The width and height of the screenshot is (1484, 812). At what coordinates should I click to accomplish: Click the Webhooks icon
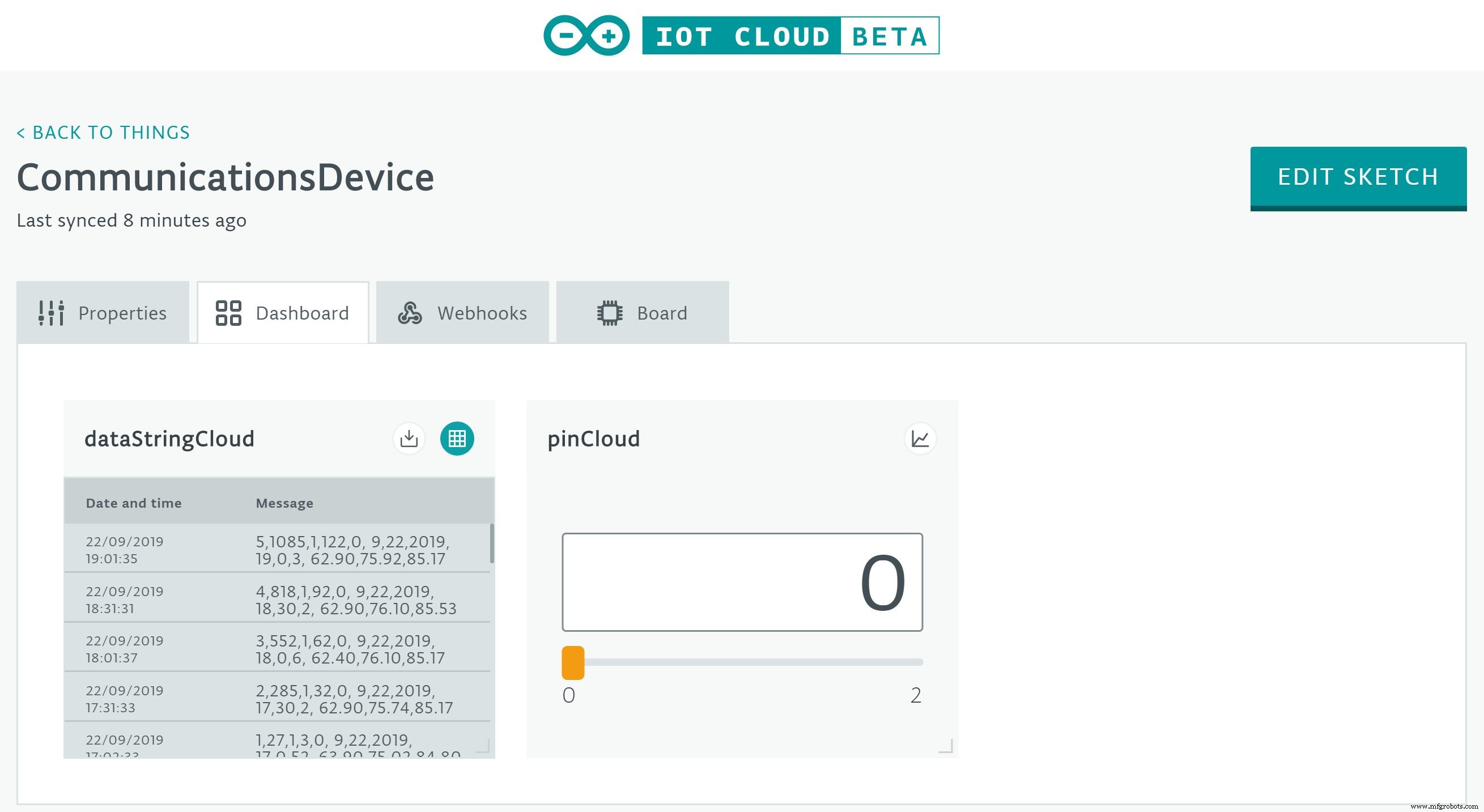pos(410,312)
